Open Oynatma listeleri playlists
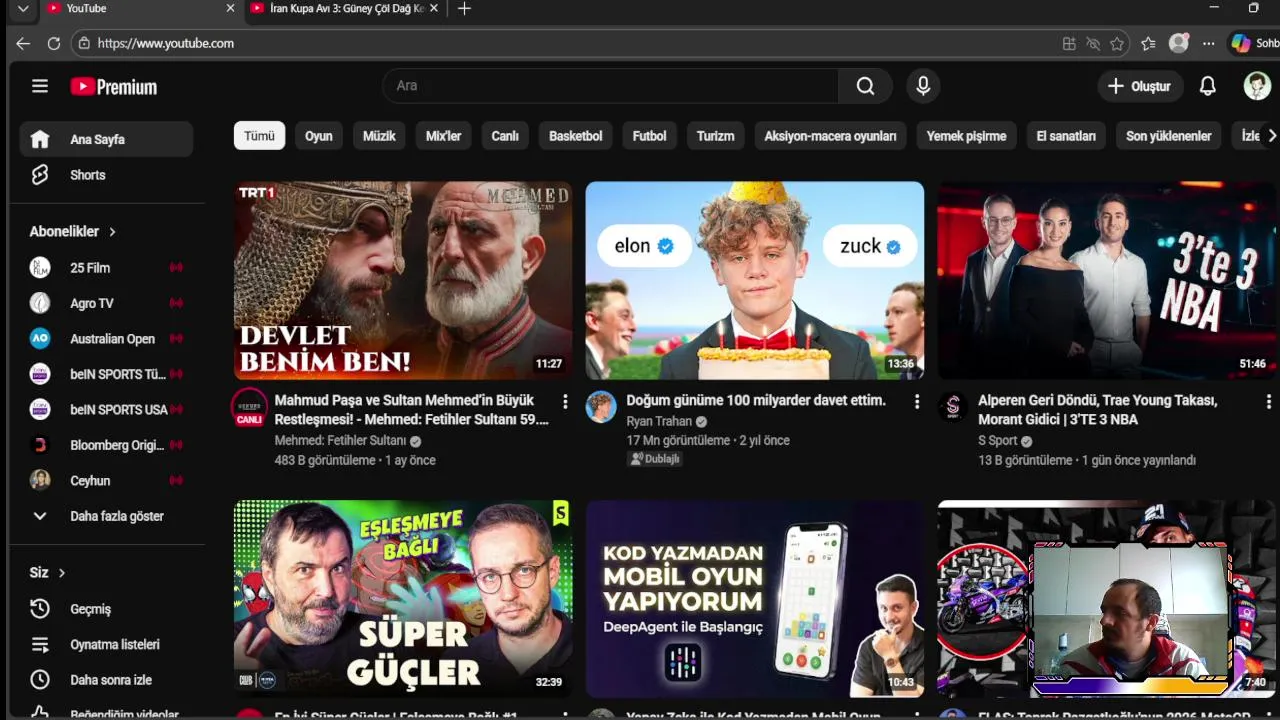This screenshot has height=720, width=1280. point(106,645)
